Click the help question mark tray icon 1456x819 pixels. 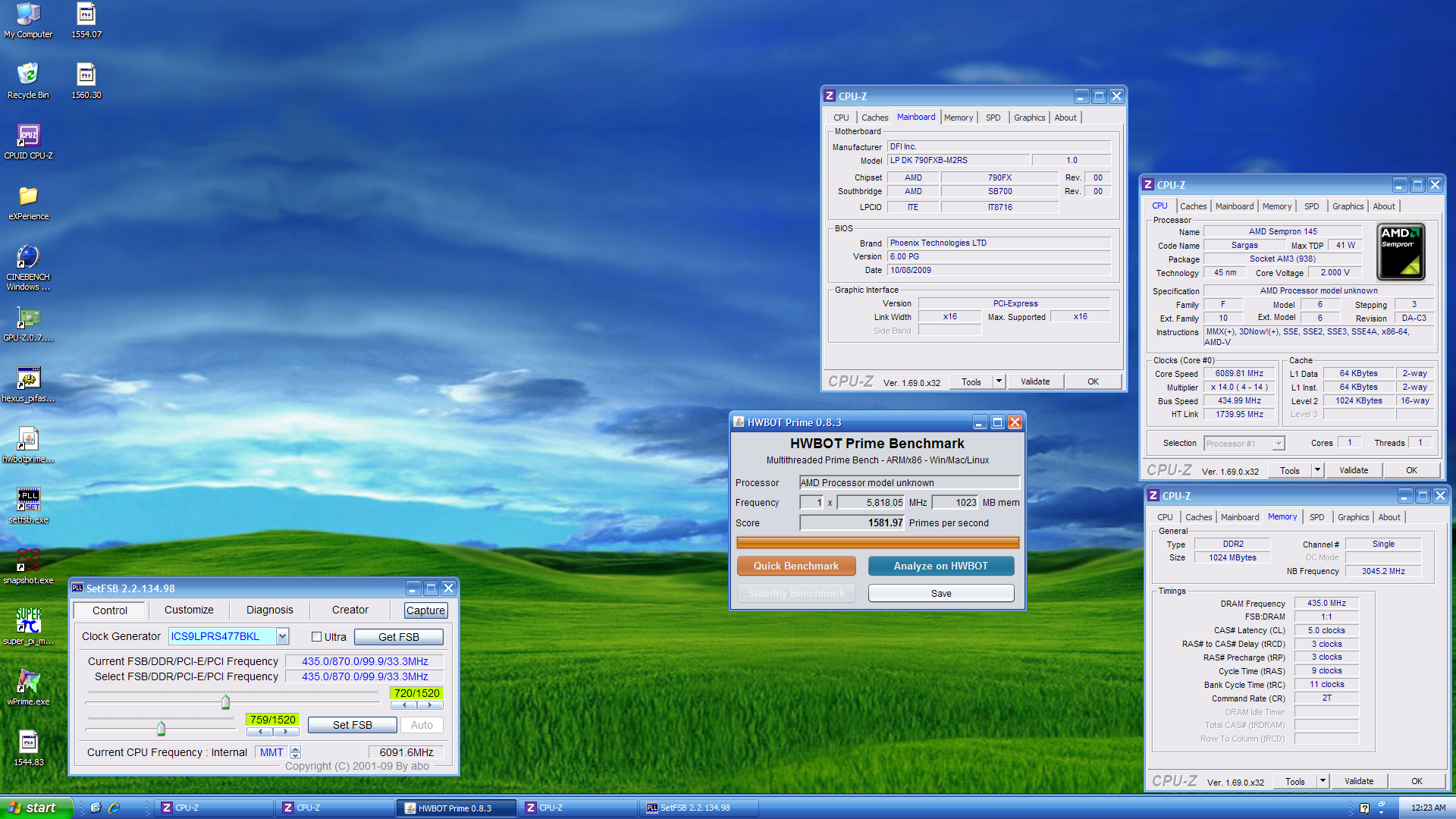pyautogui.click(x=1365, y=808)
